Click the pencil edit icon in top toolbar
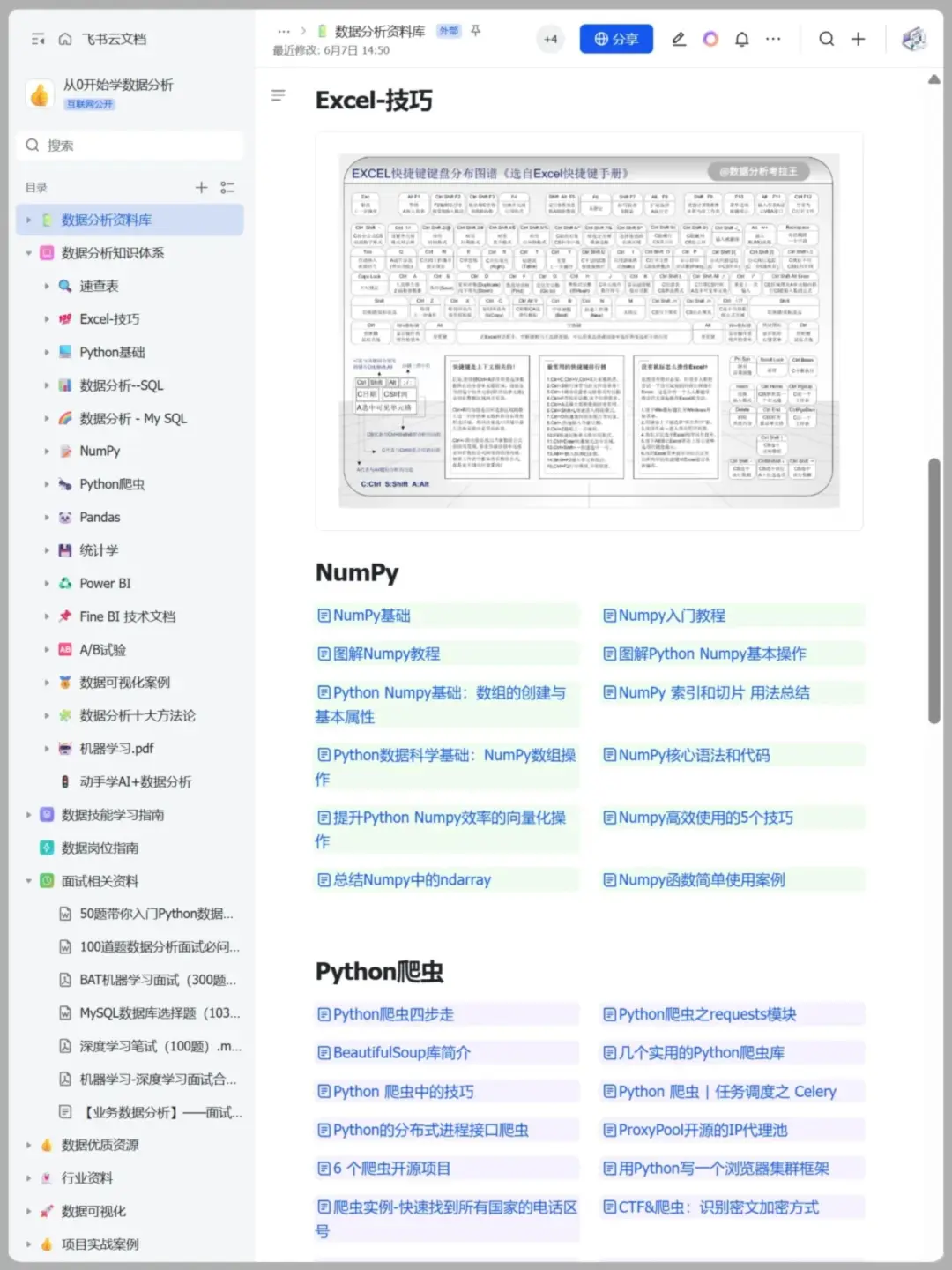The width and height of the screenshot is (952, 1270). [679, 39]
